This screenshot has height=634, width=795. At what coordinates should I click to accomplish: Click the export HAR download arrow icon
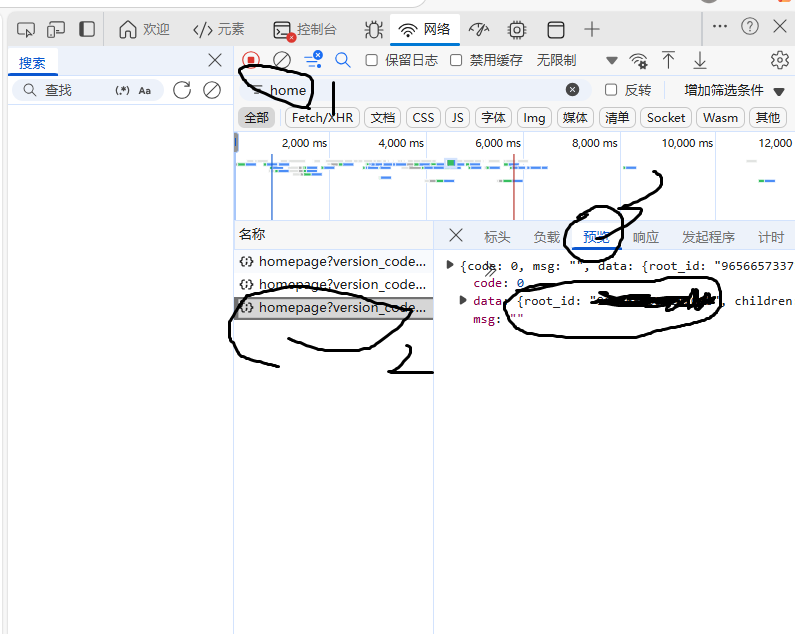[700, 60]
